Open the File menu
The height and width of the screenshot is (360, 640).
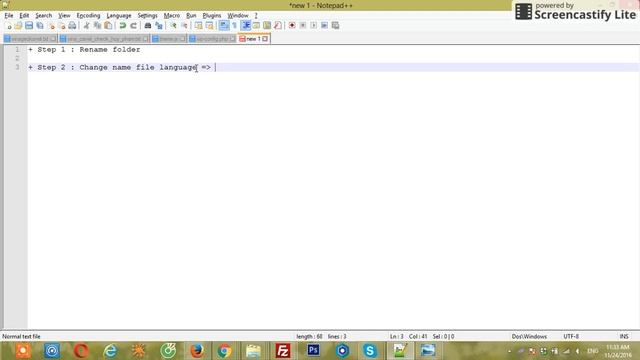[x=9, y=16]
